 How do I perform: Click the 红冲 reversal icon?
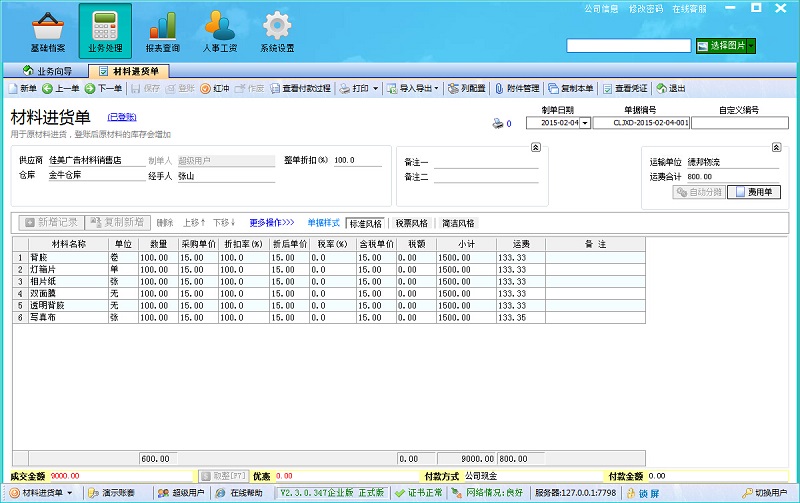[214, 88]
